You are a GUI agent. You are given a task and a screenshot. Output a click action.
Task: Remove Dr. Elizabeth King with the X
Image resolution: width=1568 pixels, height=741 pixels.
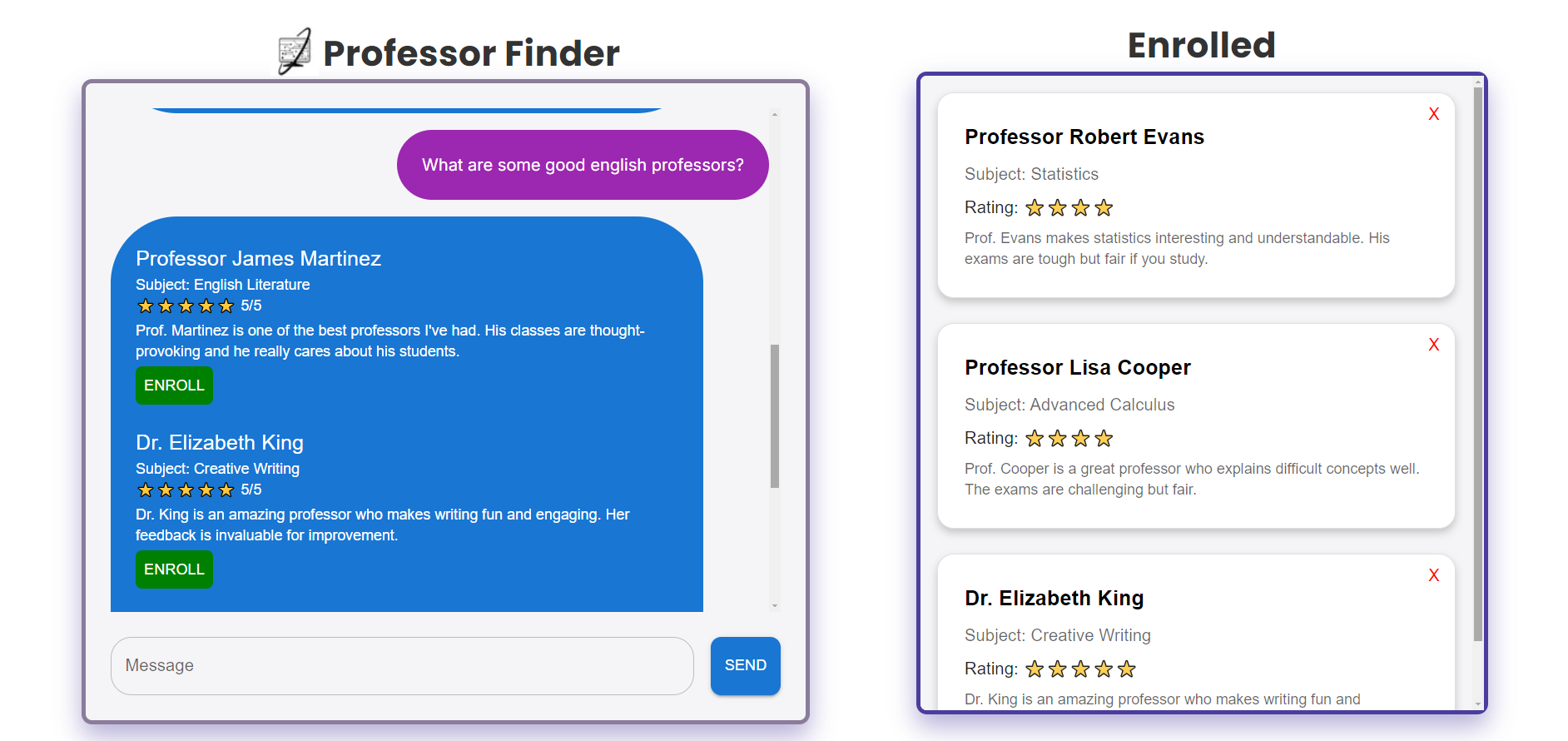(x=1433, y=575)
